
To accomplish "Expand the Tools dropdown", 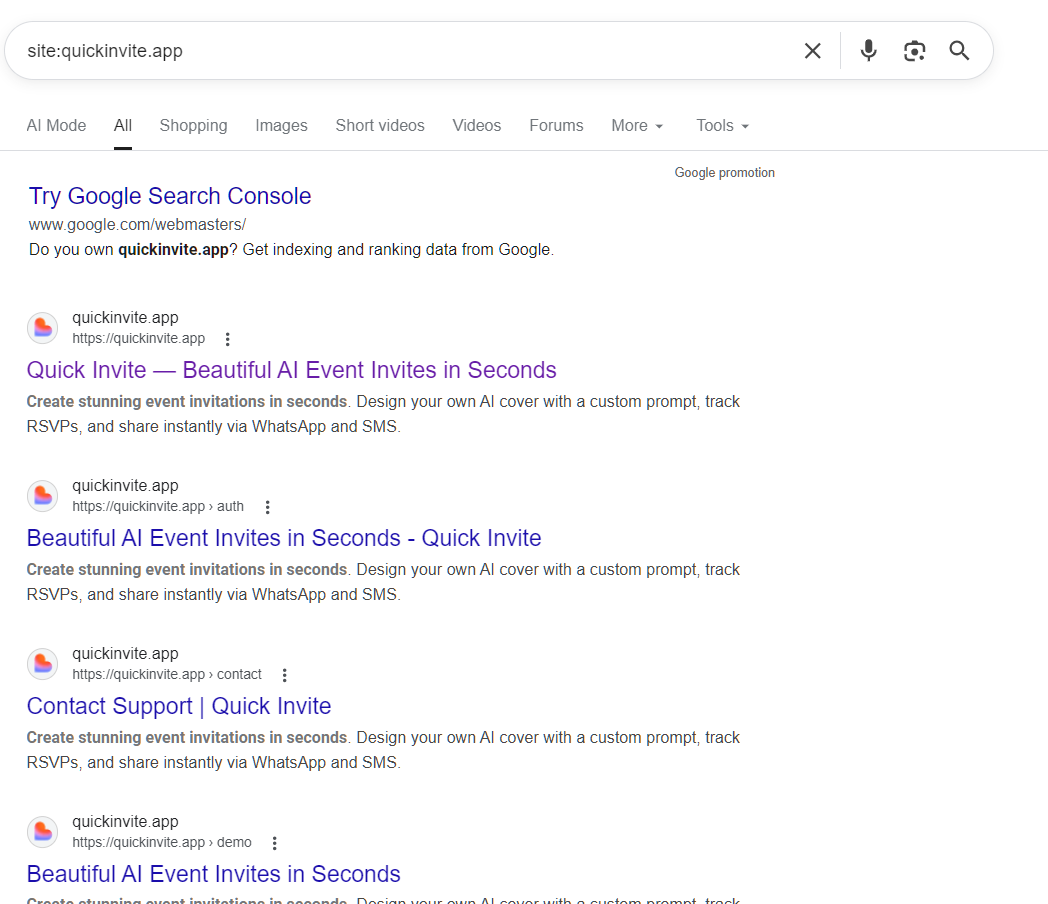I will point(722,126).
